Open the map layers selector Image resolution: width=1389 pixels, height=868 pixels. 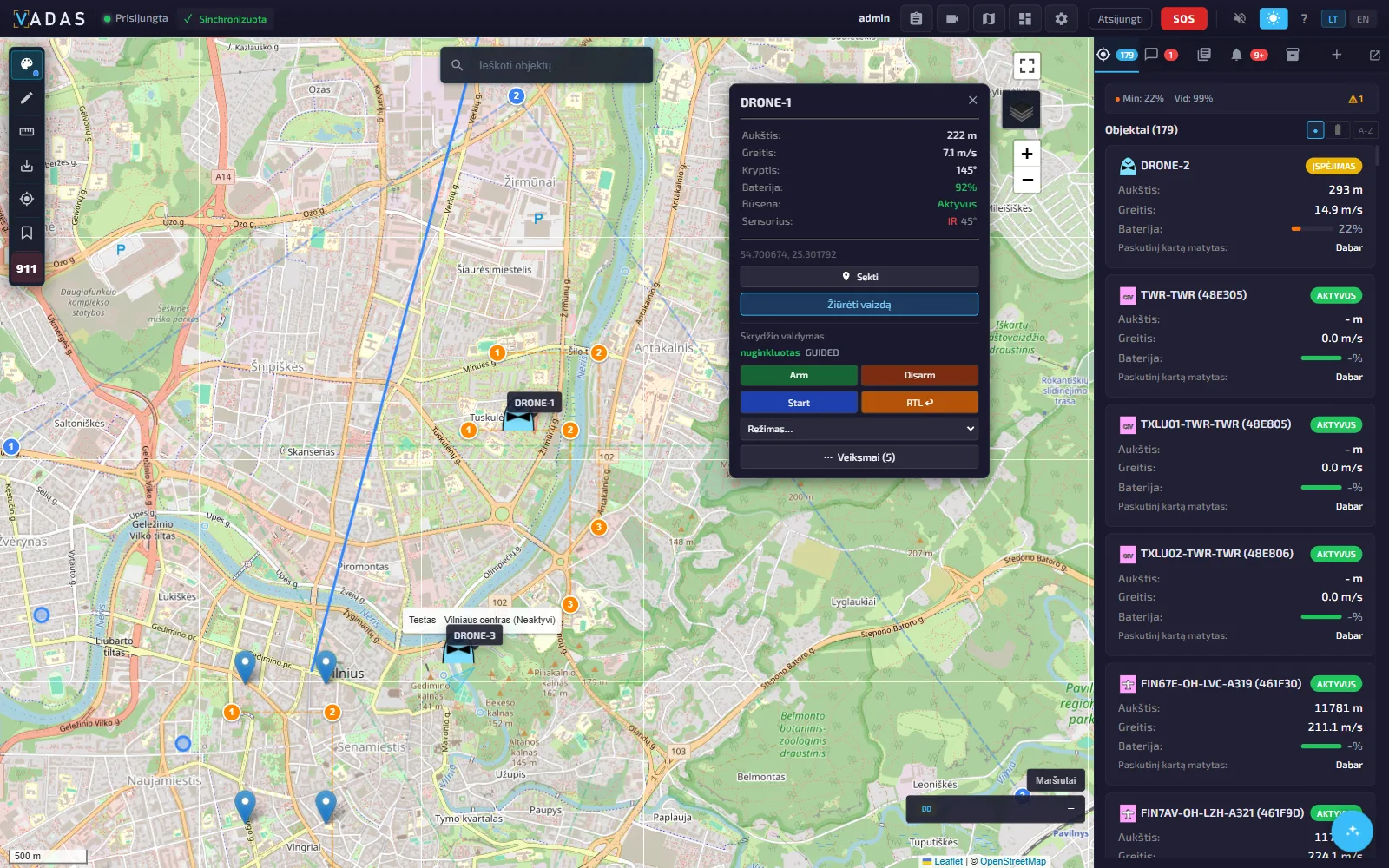(1022, 110)
